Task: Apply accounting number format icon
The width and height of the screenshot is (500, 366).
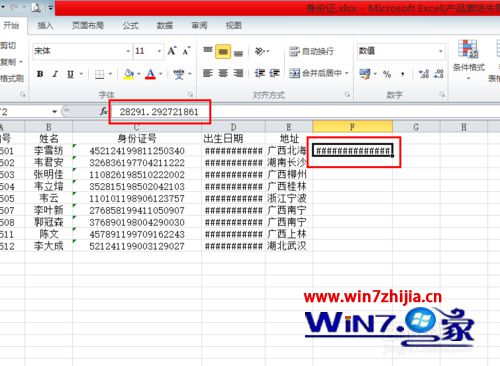Action: [365, 74]
